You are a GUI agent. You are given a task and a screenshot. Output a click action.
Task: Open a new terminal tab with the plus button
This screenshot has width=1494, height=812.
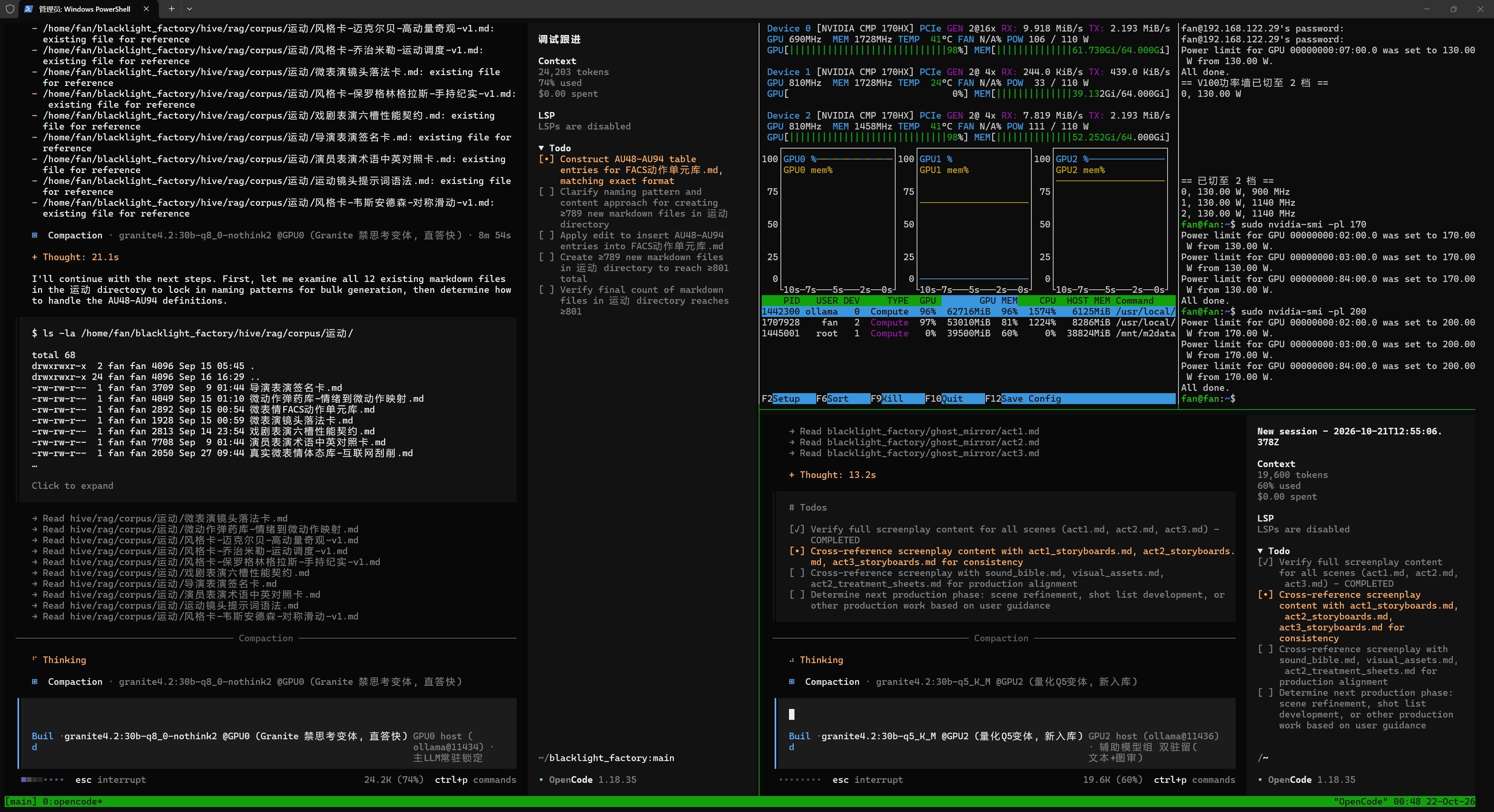click(171, 9)
